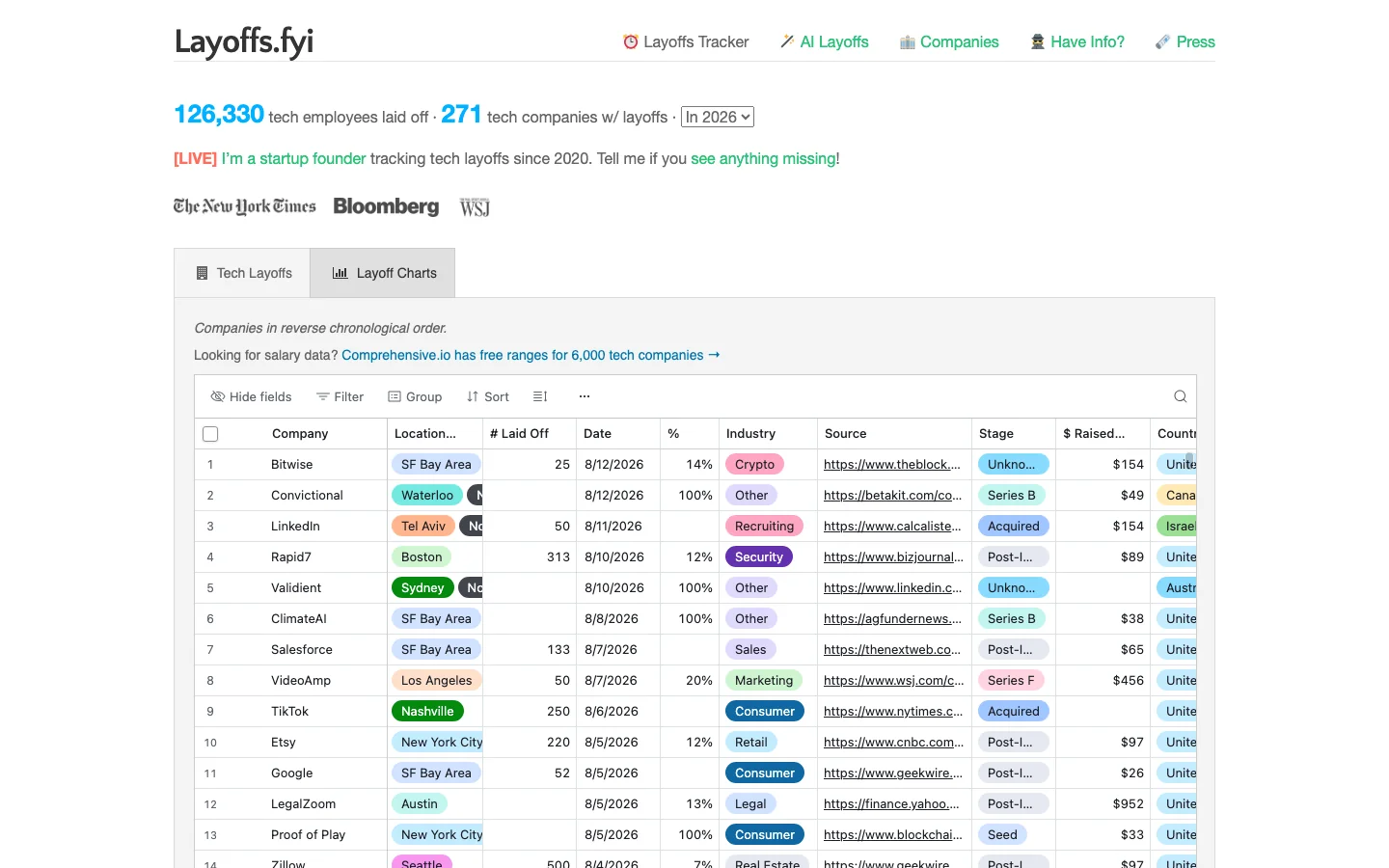Screen dimensions: 1389x868
Task: Click the spy icon beside Have Info?
Action: point(1038,41)
